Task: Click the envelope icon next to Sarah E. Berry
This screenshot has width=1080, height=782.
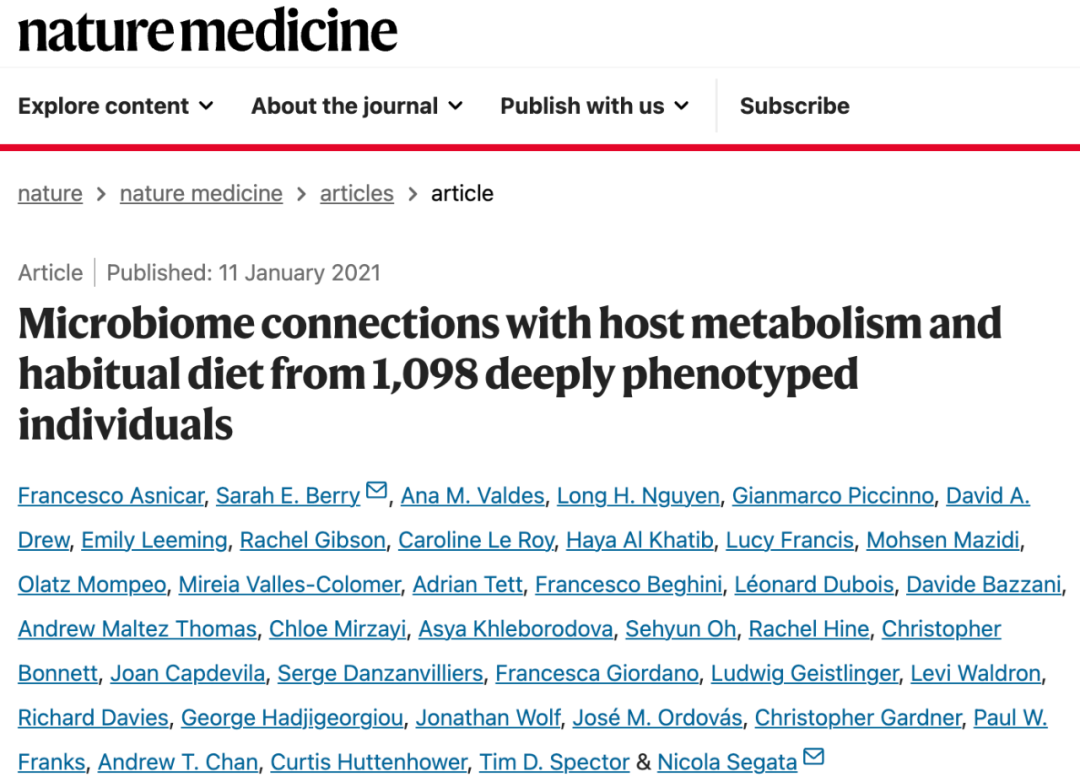Action: pos(376,490)
